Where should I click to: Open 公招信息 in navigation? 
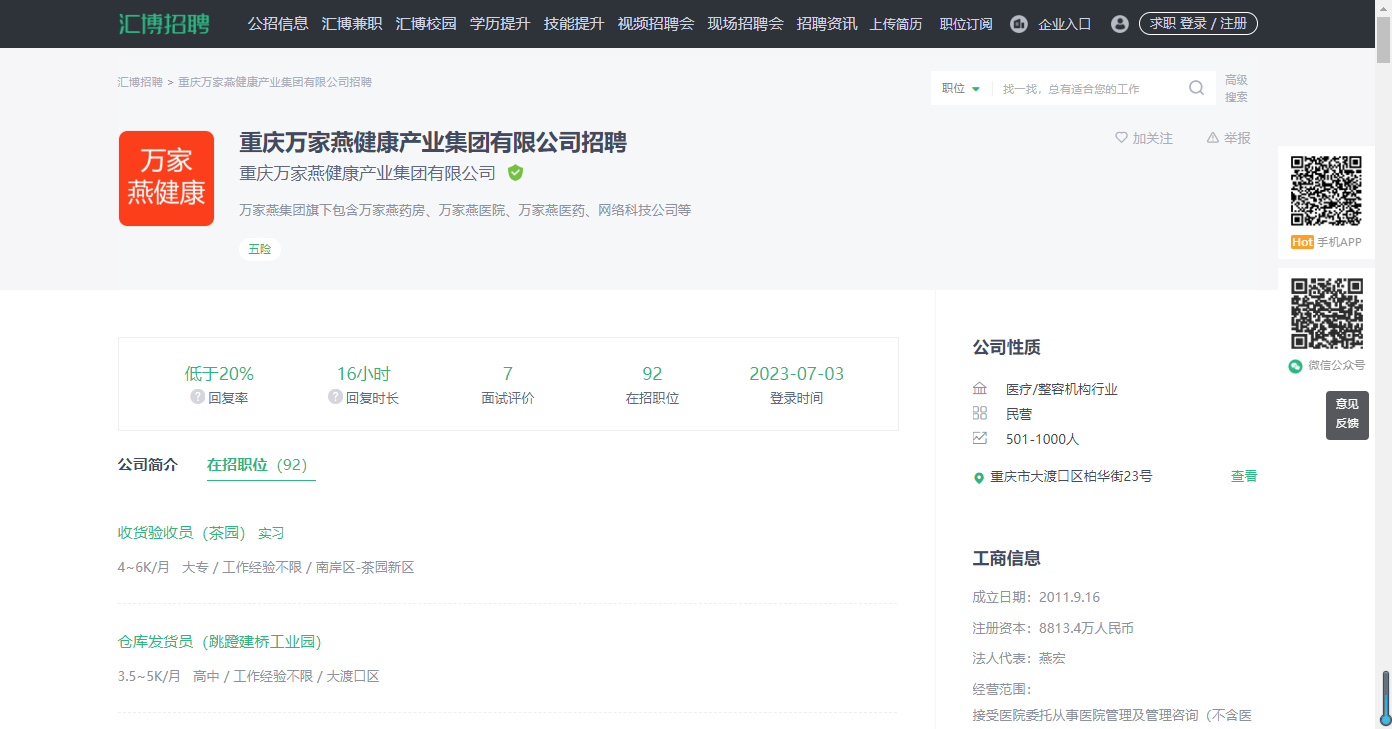278,24
